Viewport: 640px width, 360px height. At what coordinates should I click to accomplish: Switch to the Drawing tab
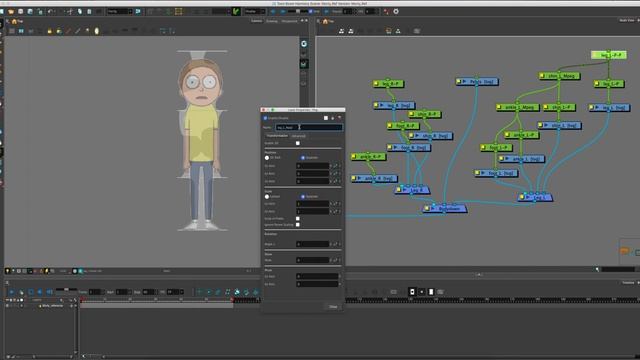pyautogui.click(x=272, y=21)
